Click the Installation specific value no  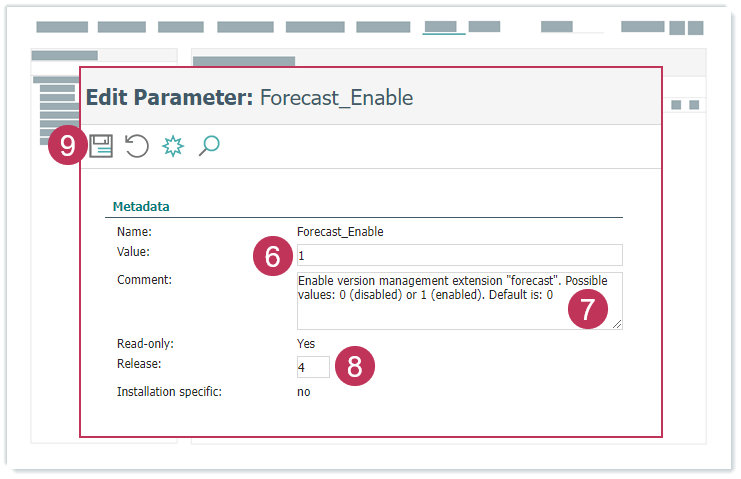[x=304, y=392]
